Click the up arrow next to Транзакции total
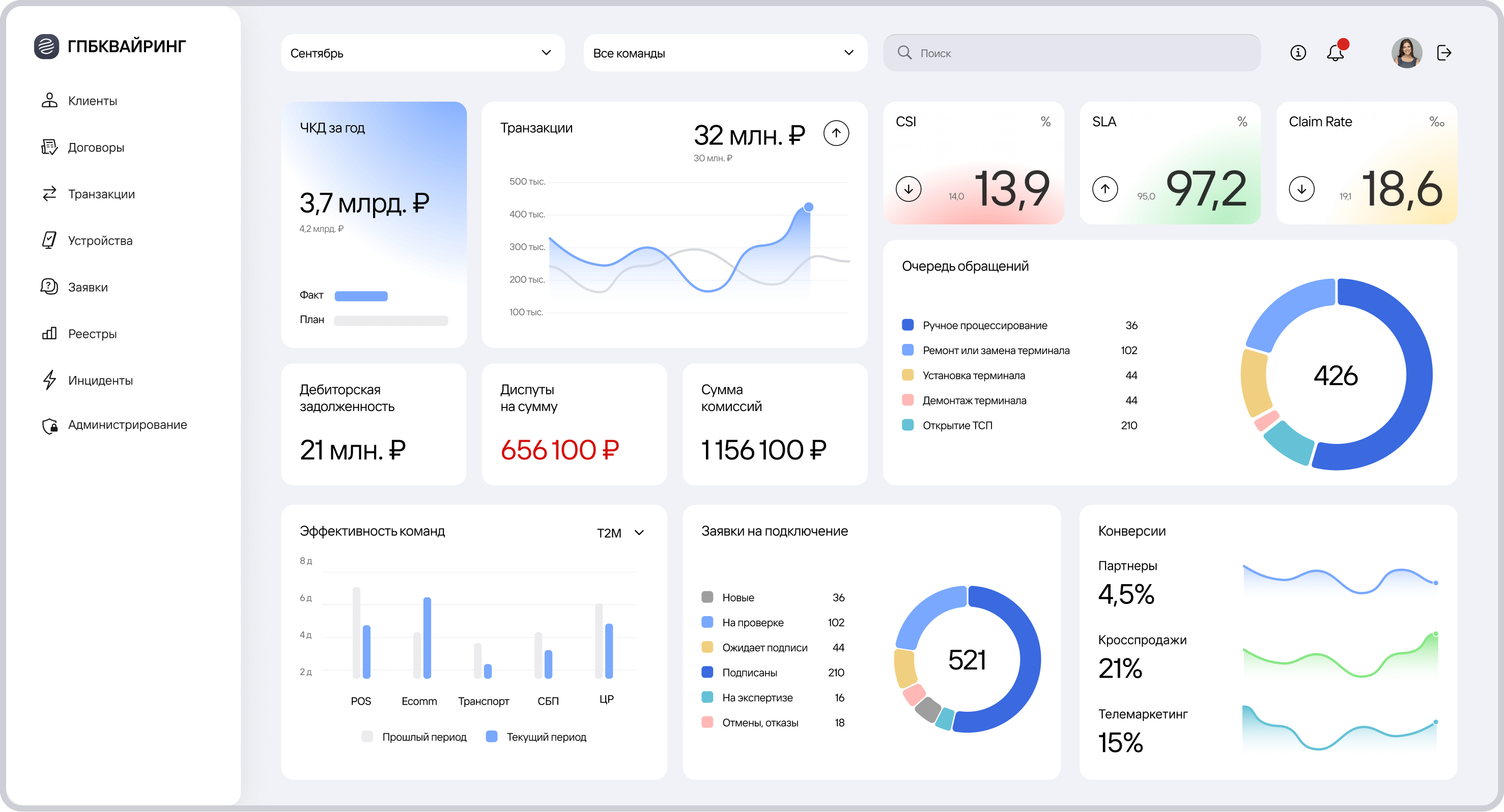 click(x=836, y=133)
